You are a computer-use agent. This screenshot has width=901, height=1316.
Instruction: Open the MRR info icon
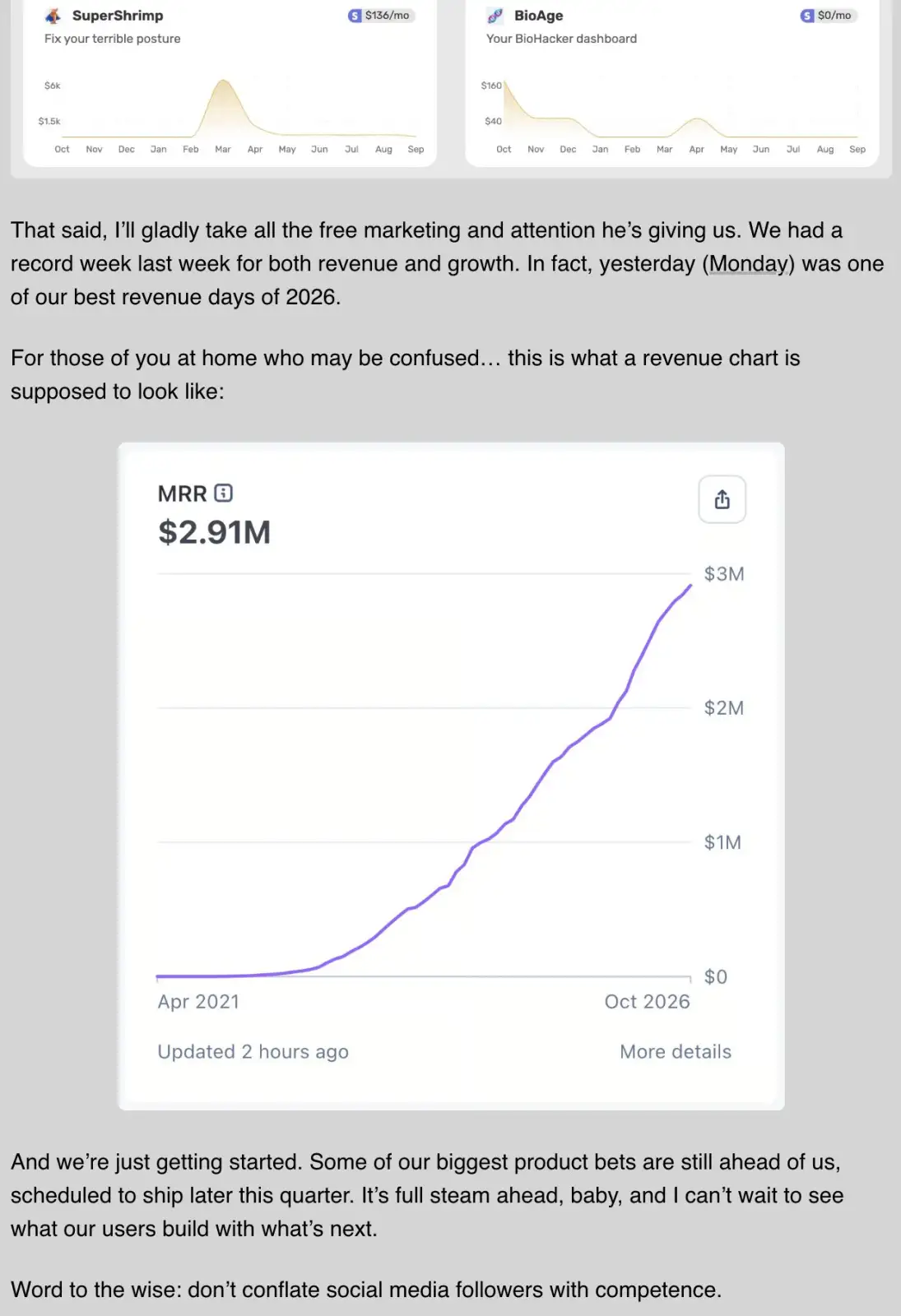click(x=223, y=493)
